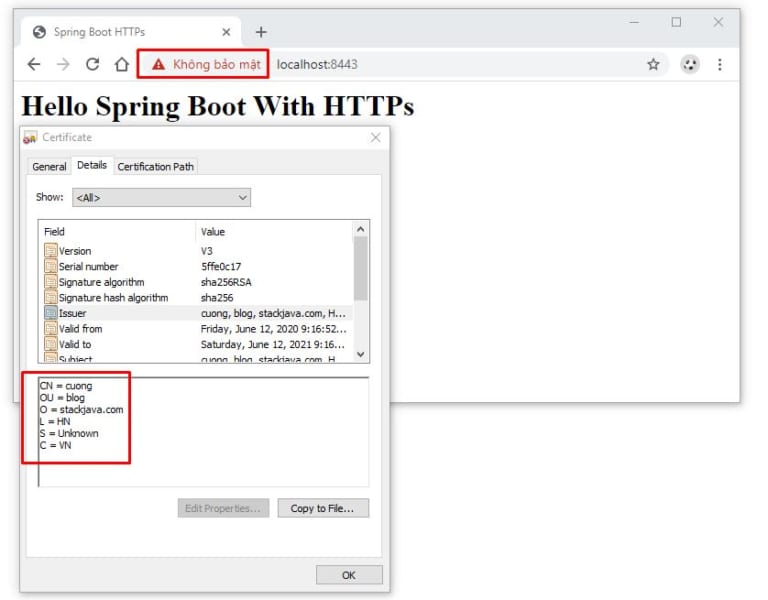Switch to the Certification Path tab
768x600 pixels.
click(x=155, y=167)
